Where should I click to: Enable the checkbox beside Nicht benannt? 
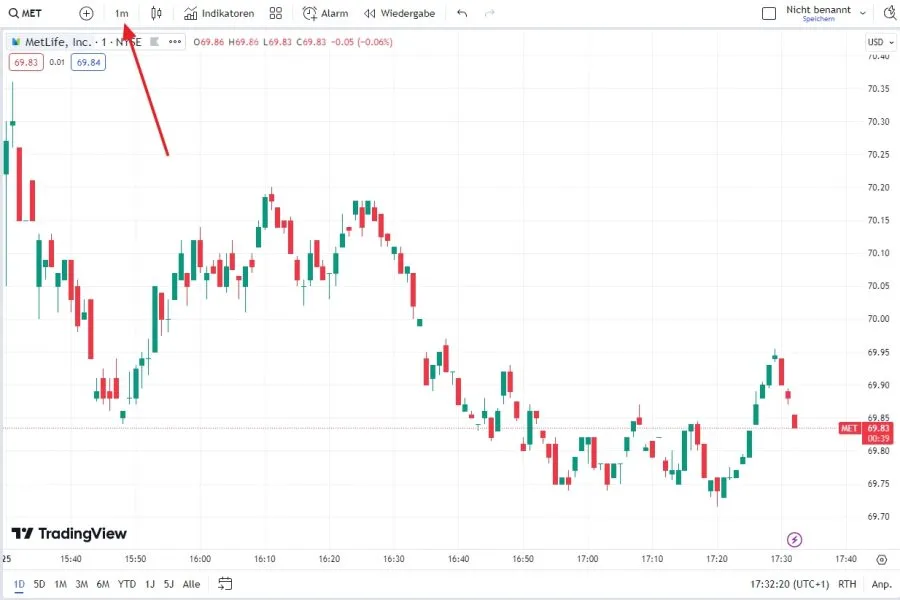[768, 13]
